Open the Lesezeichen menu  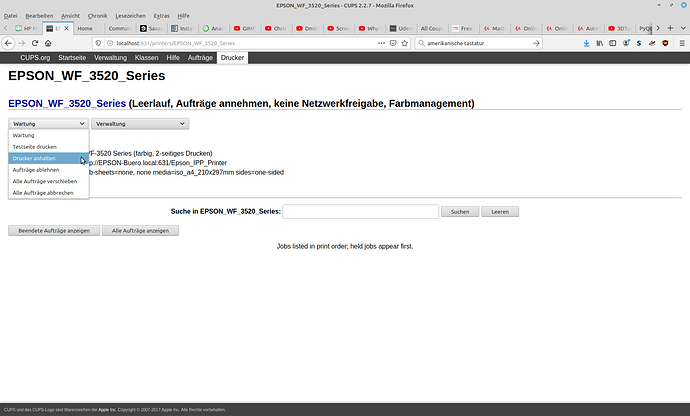coord(130,16)
